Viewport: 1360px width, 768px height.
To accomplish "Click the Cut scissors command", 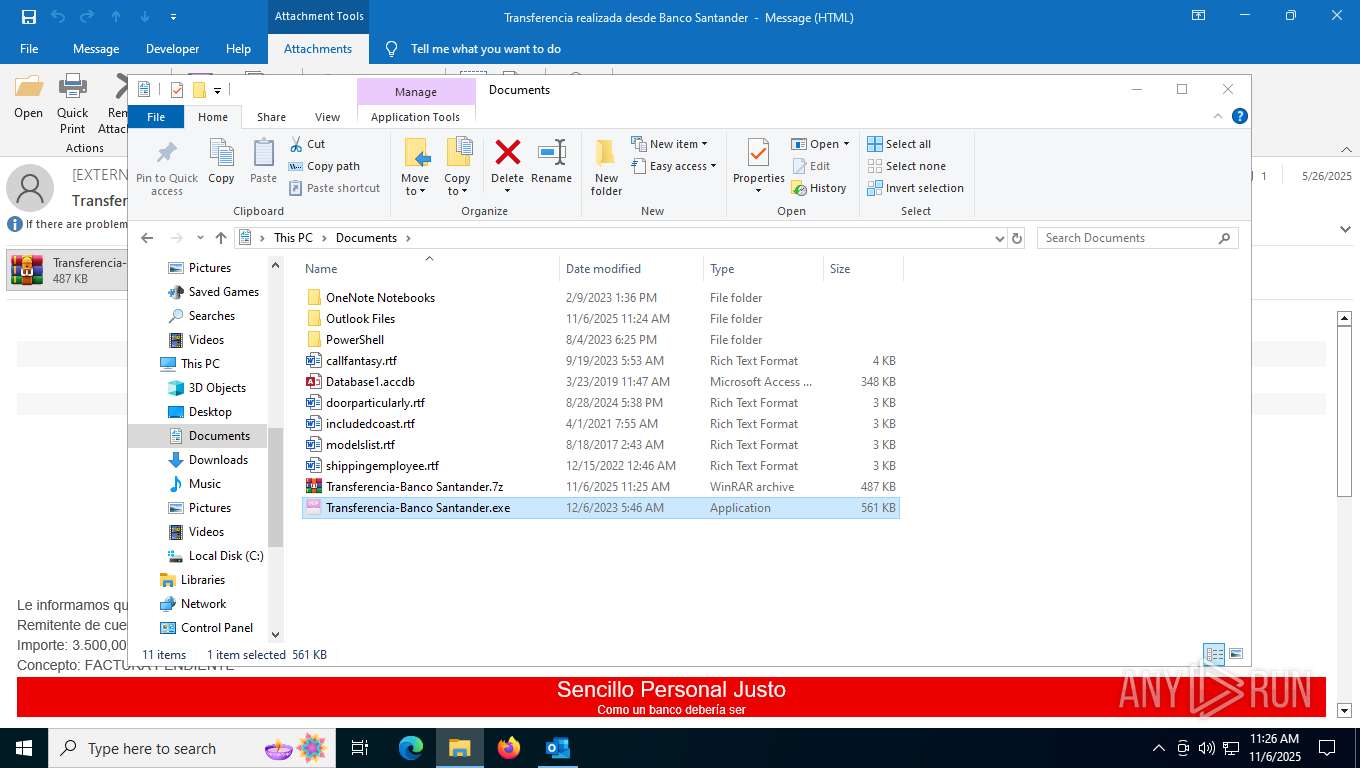I will click(307, 144).
